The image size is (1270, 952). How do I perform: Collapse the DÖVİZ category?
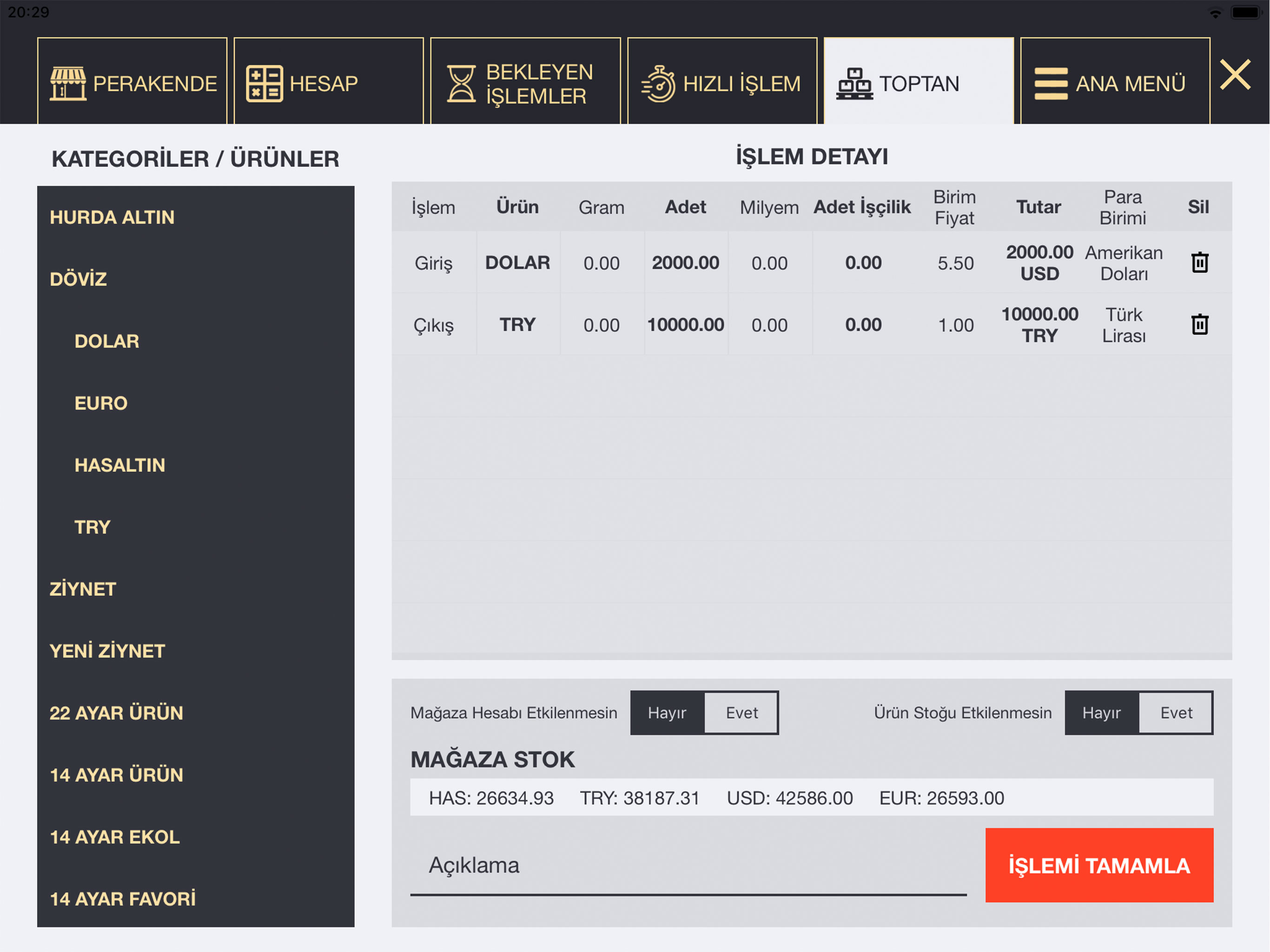[x=196, y=279]
